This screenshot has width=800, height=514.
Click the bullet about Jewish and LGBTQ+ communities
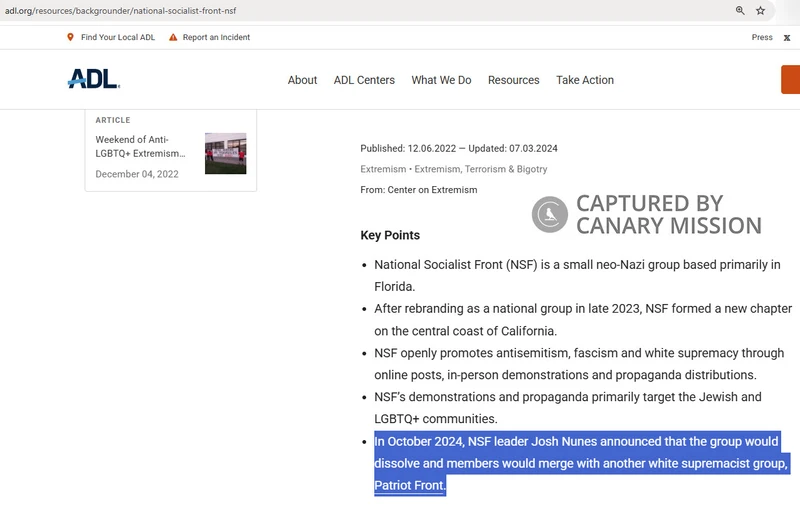point(567,408)
